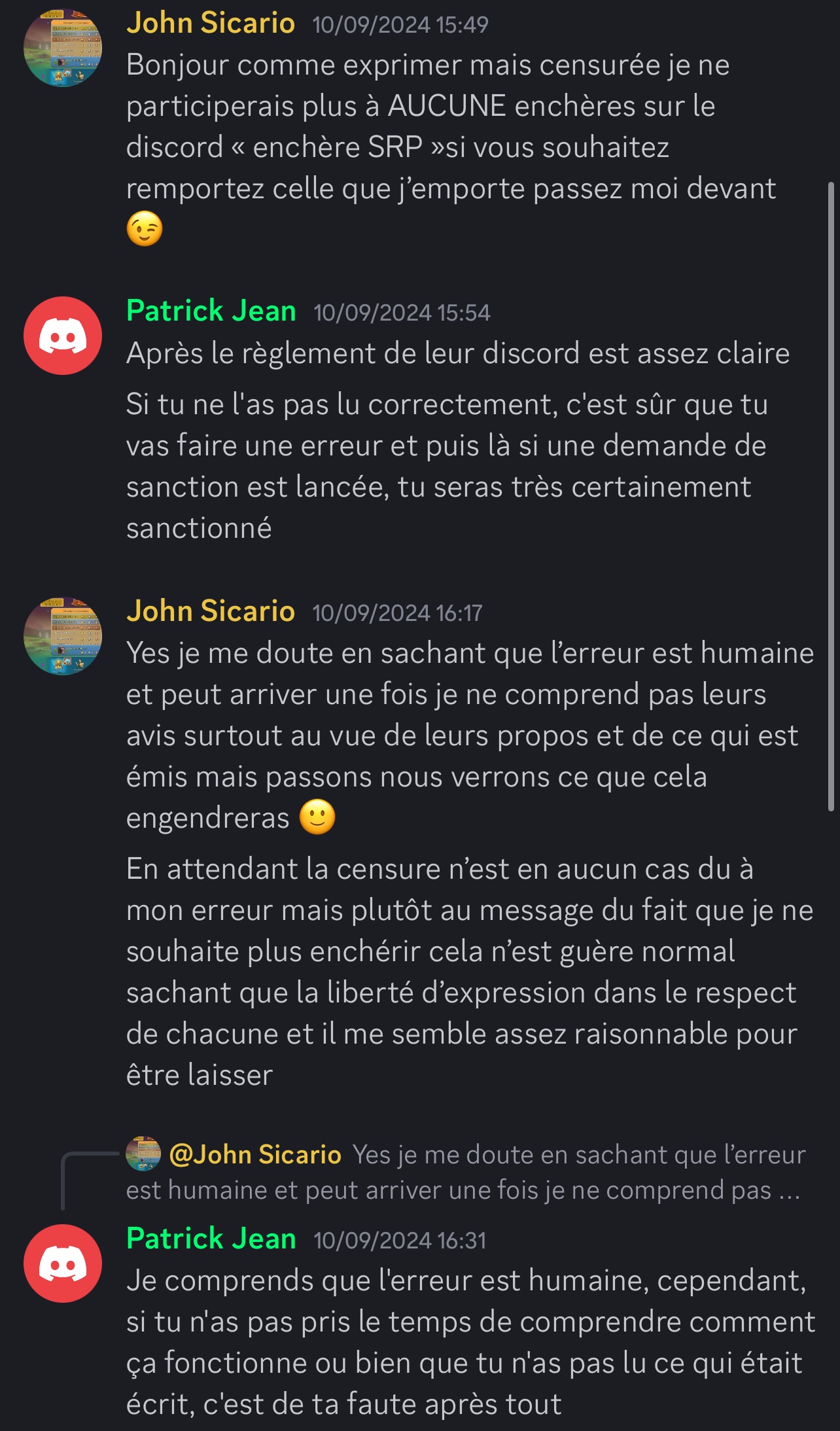Viewport: 840px width, 1431px height.
Task: Click the 10/09/2024 15:49 timestamp
Action: [x=400, y=25]
